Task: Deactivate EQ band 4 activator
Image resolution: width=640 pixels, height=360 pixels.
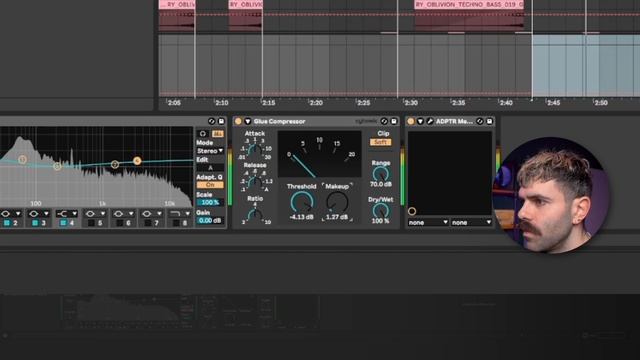Action: tap(63, 223)
